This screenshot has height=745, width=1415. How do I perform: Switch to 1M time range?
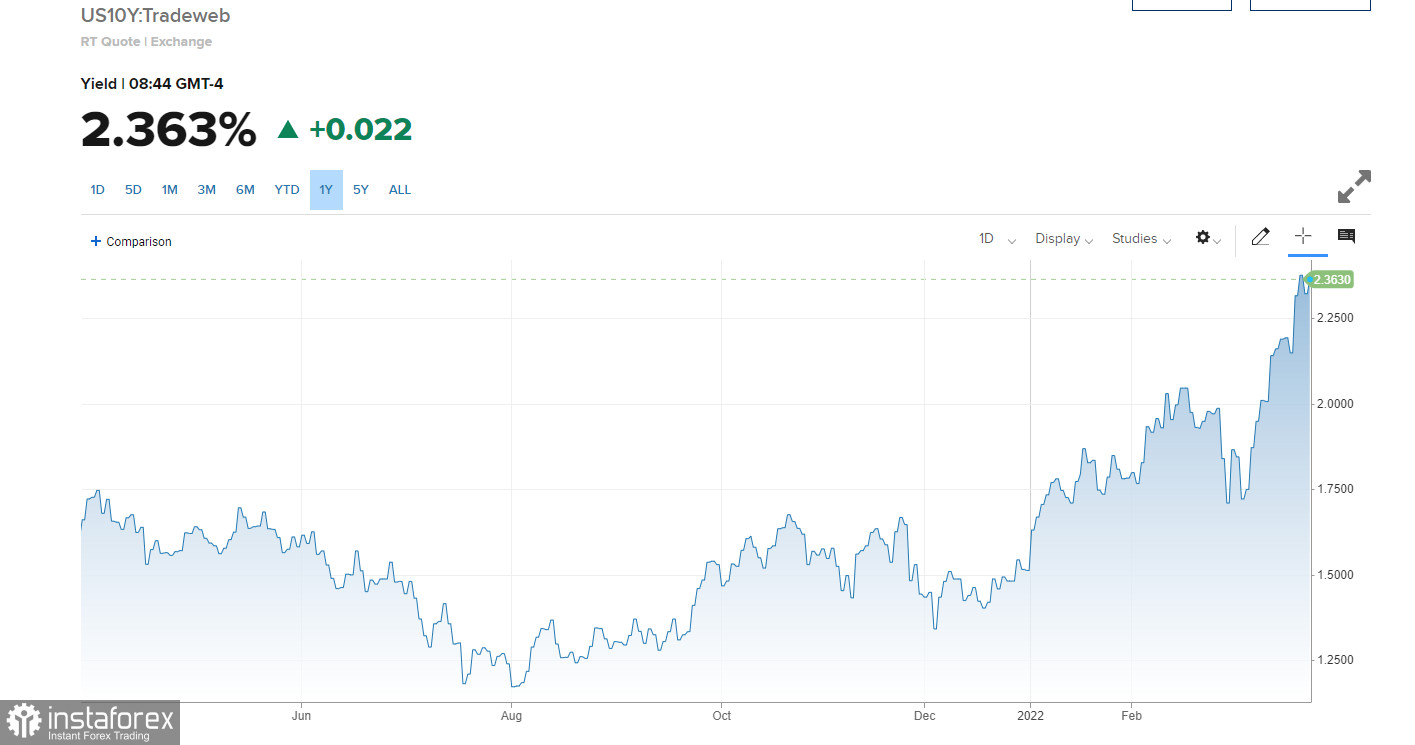(x=170, y=190)
